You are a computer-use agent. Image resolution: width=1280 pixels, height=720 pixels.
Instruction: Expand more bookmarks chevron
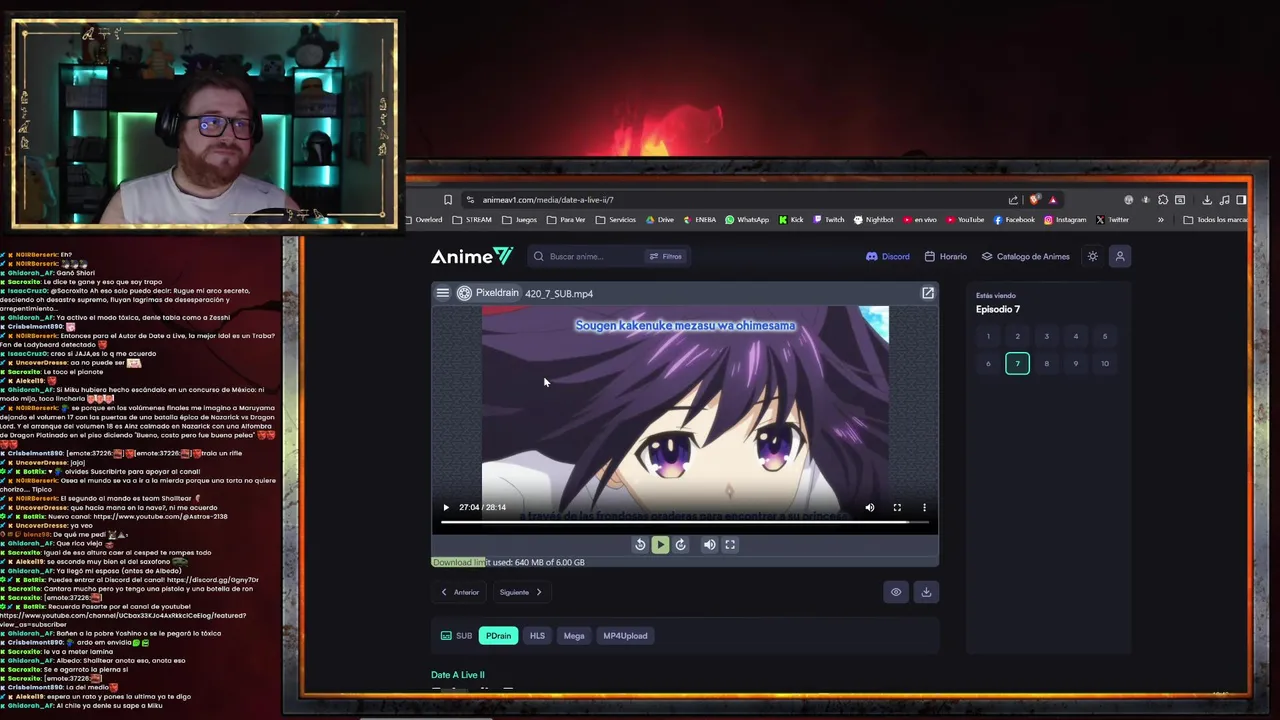(x=1161, y=220)
